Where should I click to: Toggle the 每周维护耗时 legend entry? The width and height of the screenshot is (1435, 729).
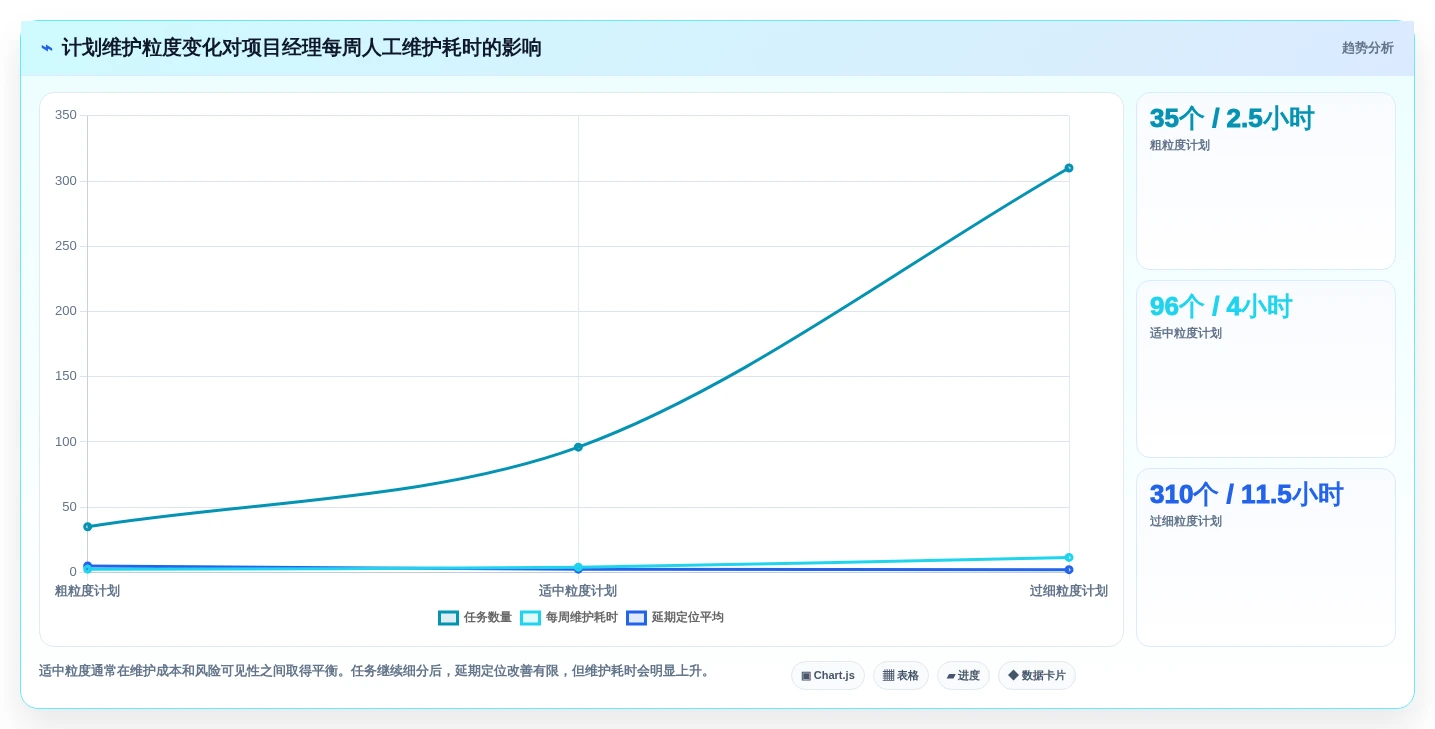coord(569,618)
